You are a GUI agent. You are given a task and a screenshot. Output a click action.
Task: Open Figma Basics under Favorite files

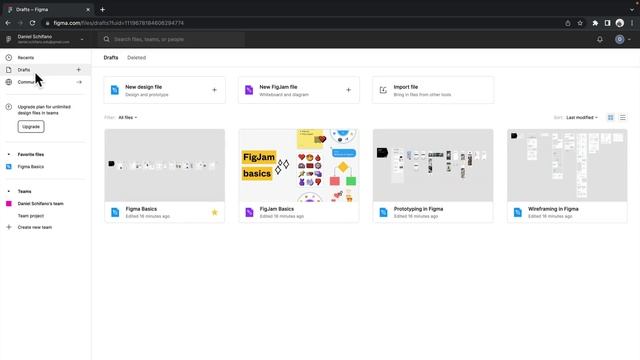point(31,167)
